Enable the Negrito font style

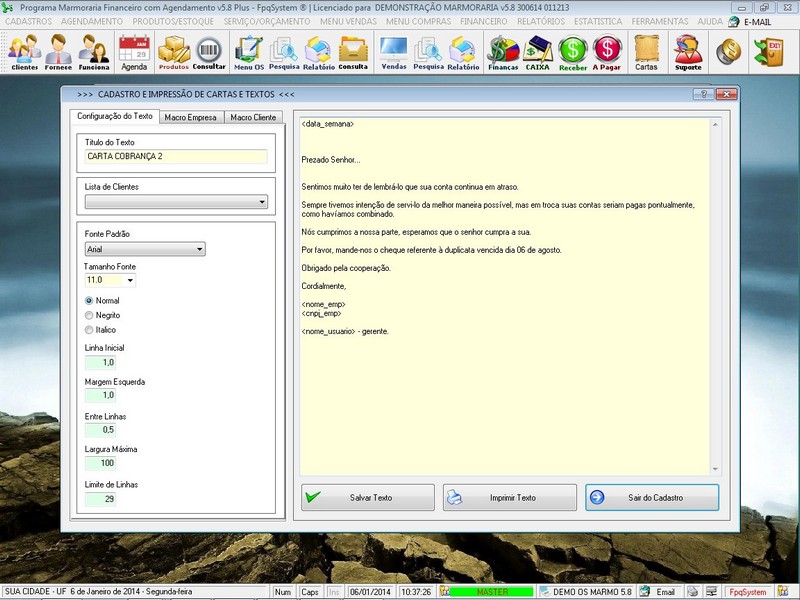(89, 315)
